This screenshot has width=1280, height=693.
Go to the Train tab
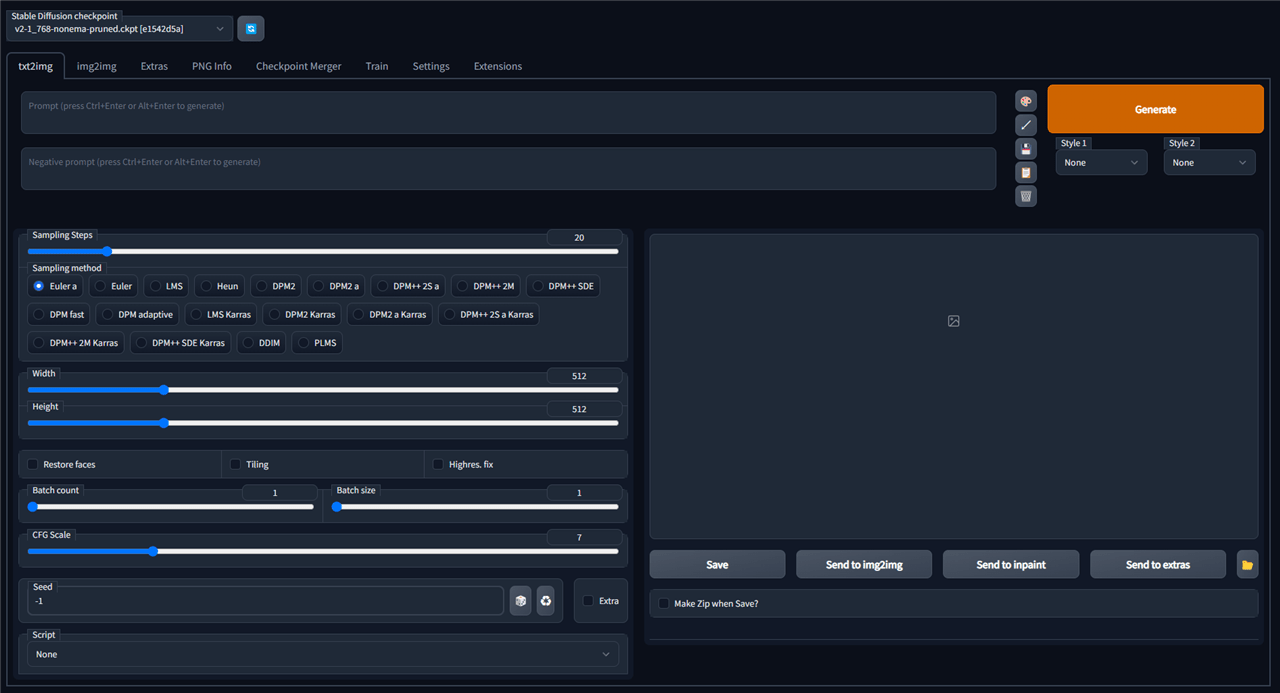377,66
